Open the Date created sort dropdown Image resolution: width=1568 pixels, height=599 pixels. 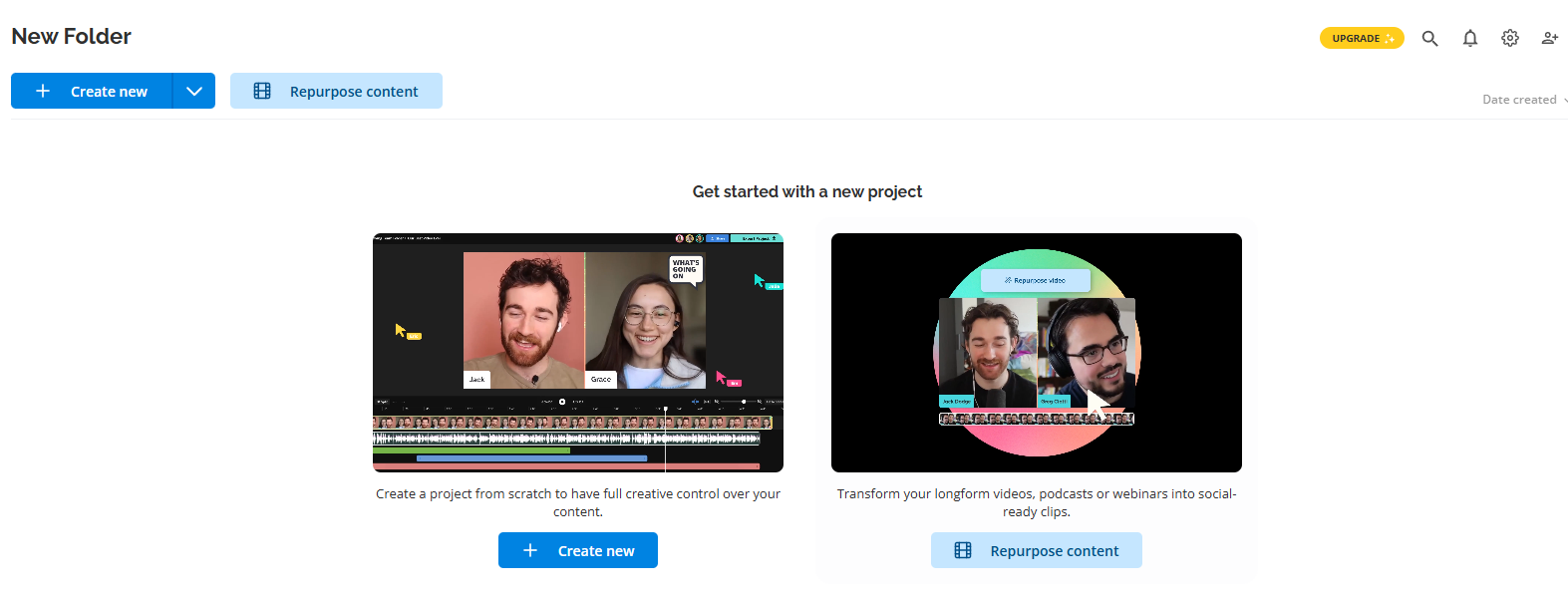tap(1525, 100)
